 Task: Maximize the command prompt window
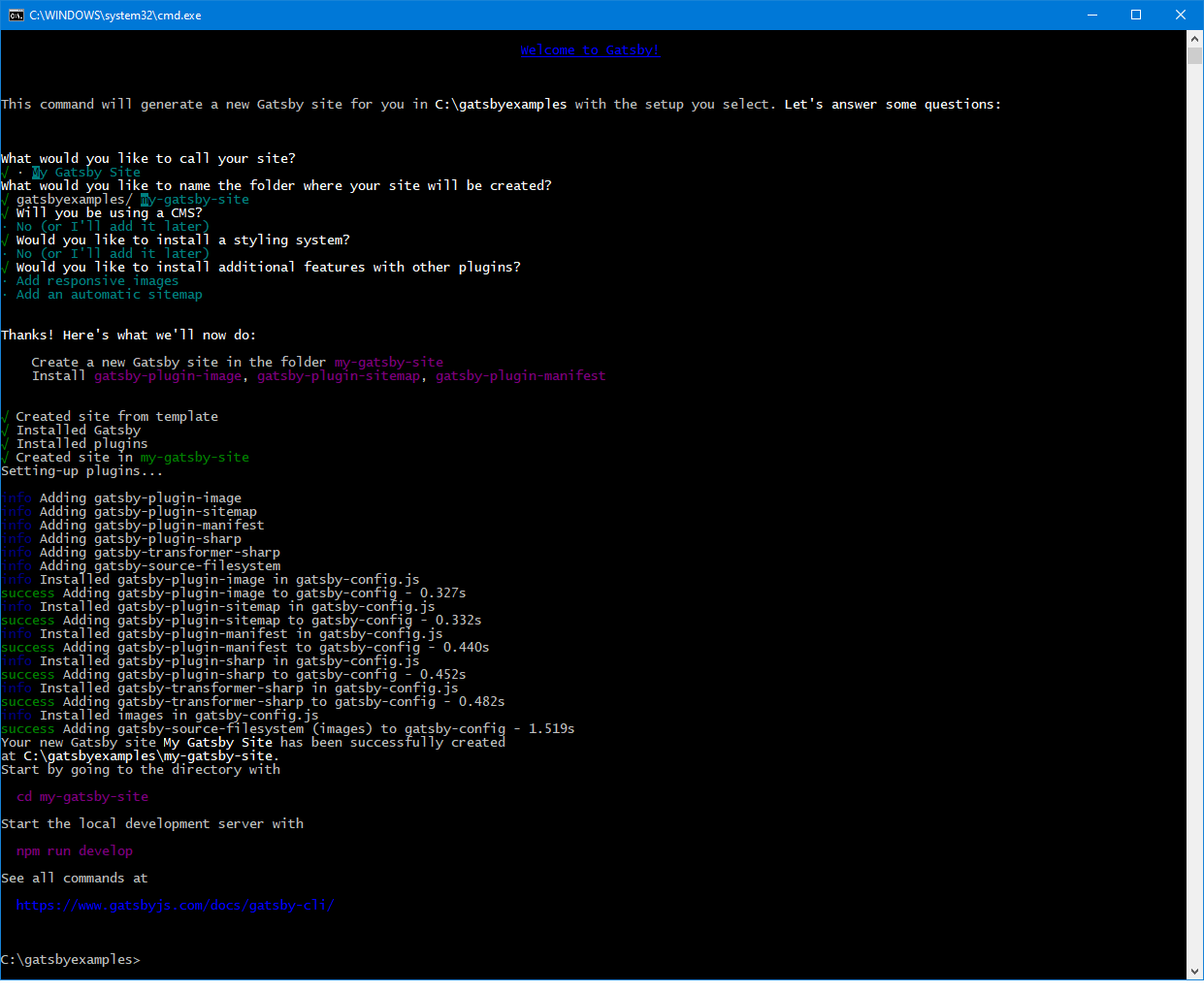click(x=1136, y=15)
